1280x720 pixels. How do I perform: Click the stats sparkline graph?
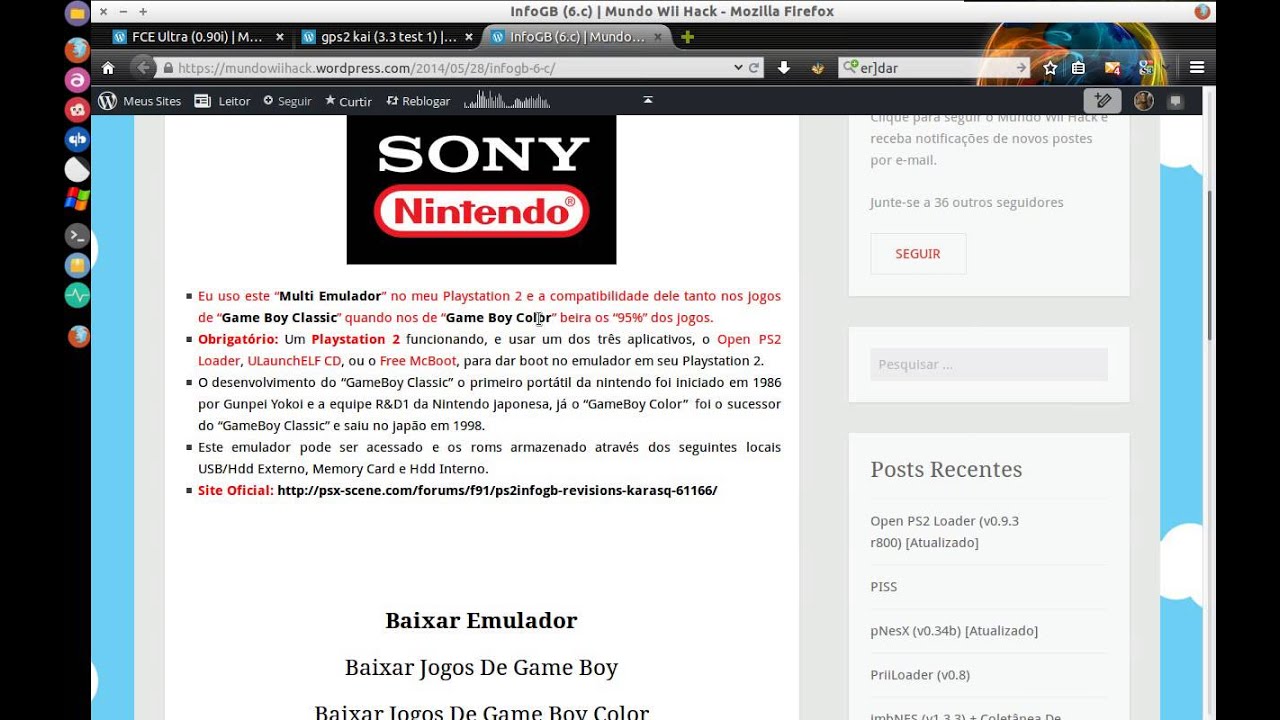click(507, 100)
